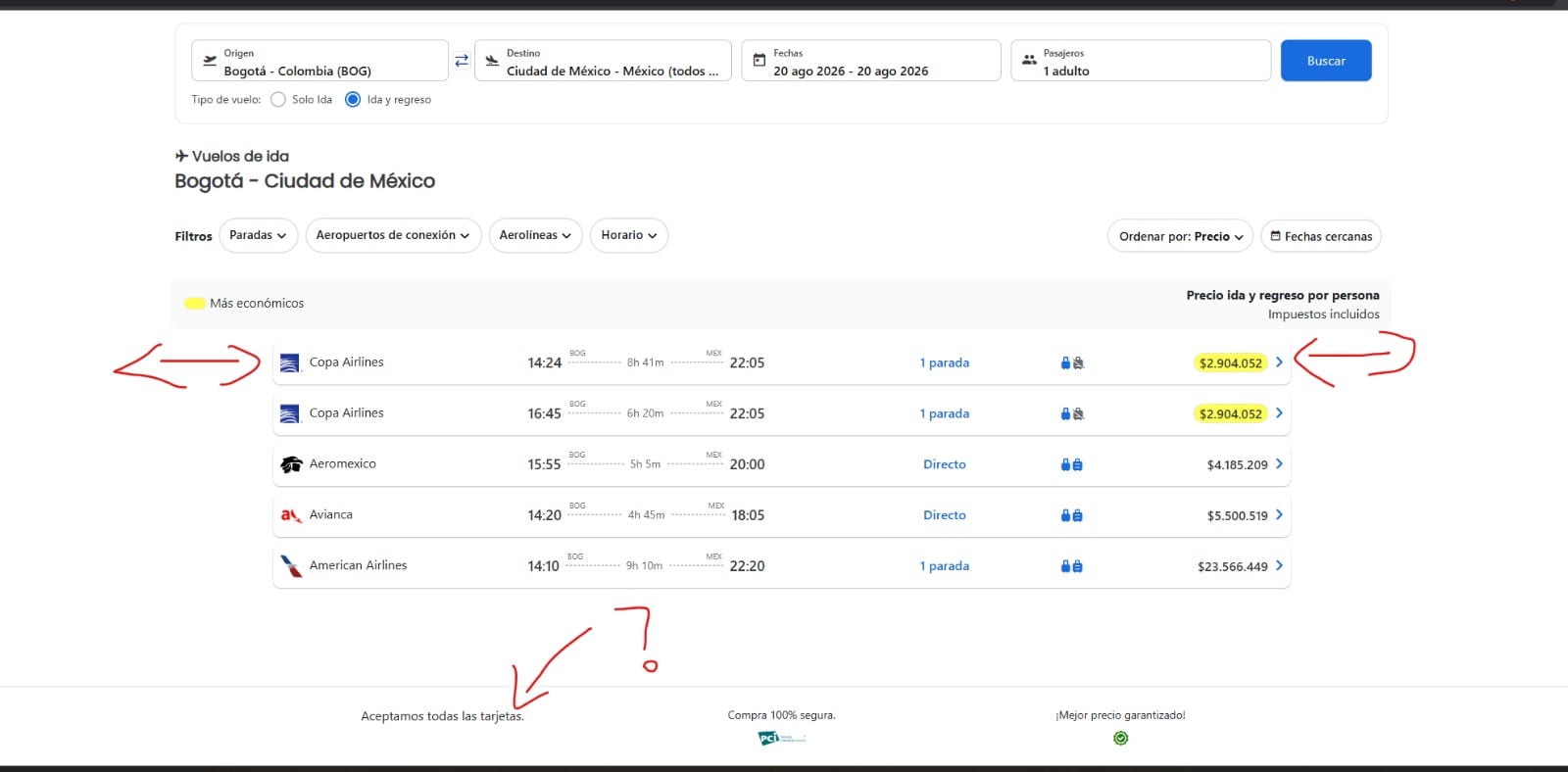Expand the Paradas filter dropdown
The width and height of the screenshot is (1568, 772).
click(258, 235)
